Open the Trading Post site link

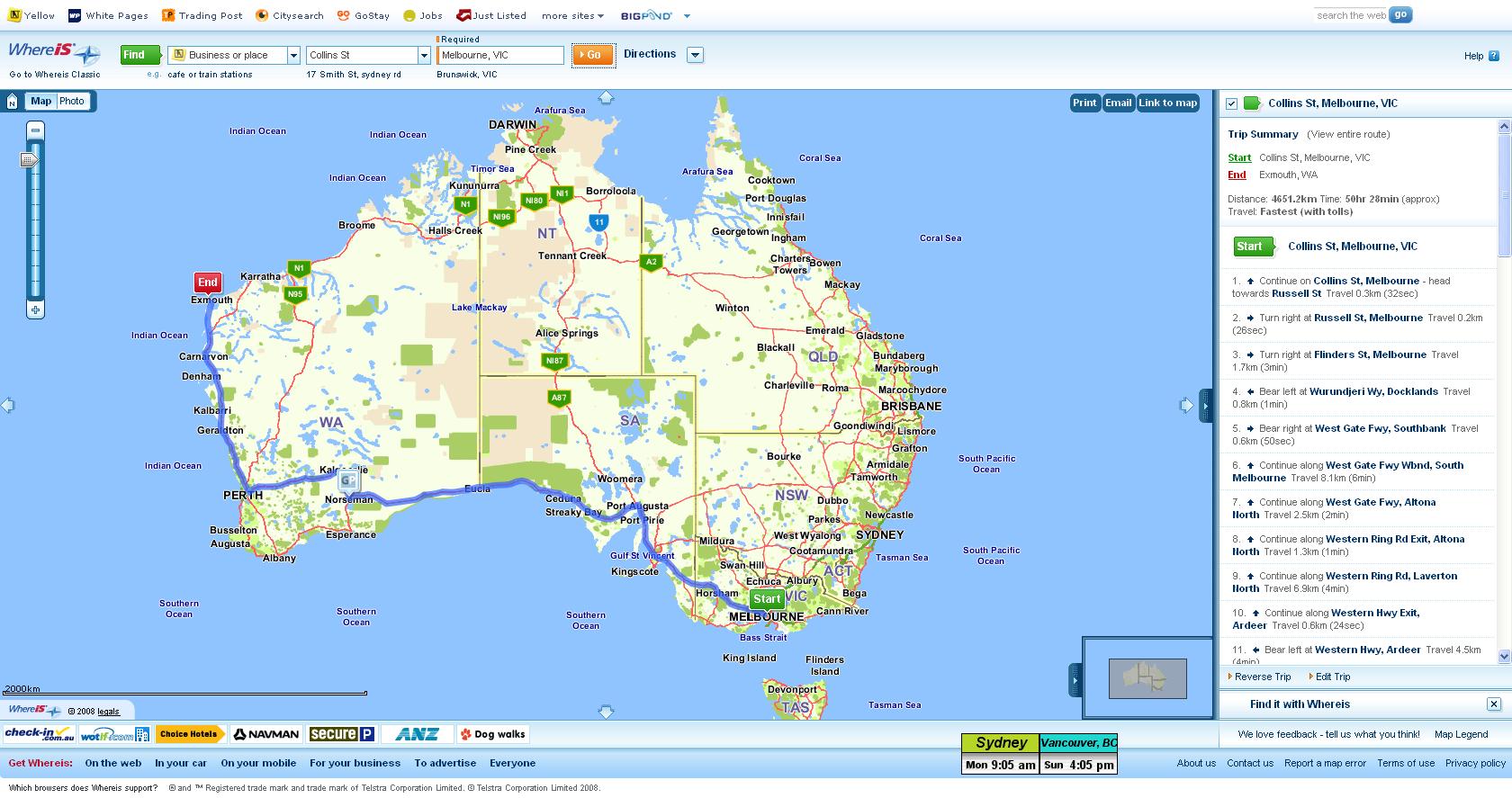[202, 15]
